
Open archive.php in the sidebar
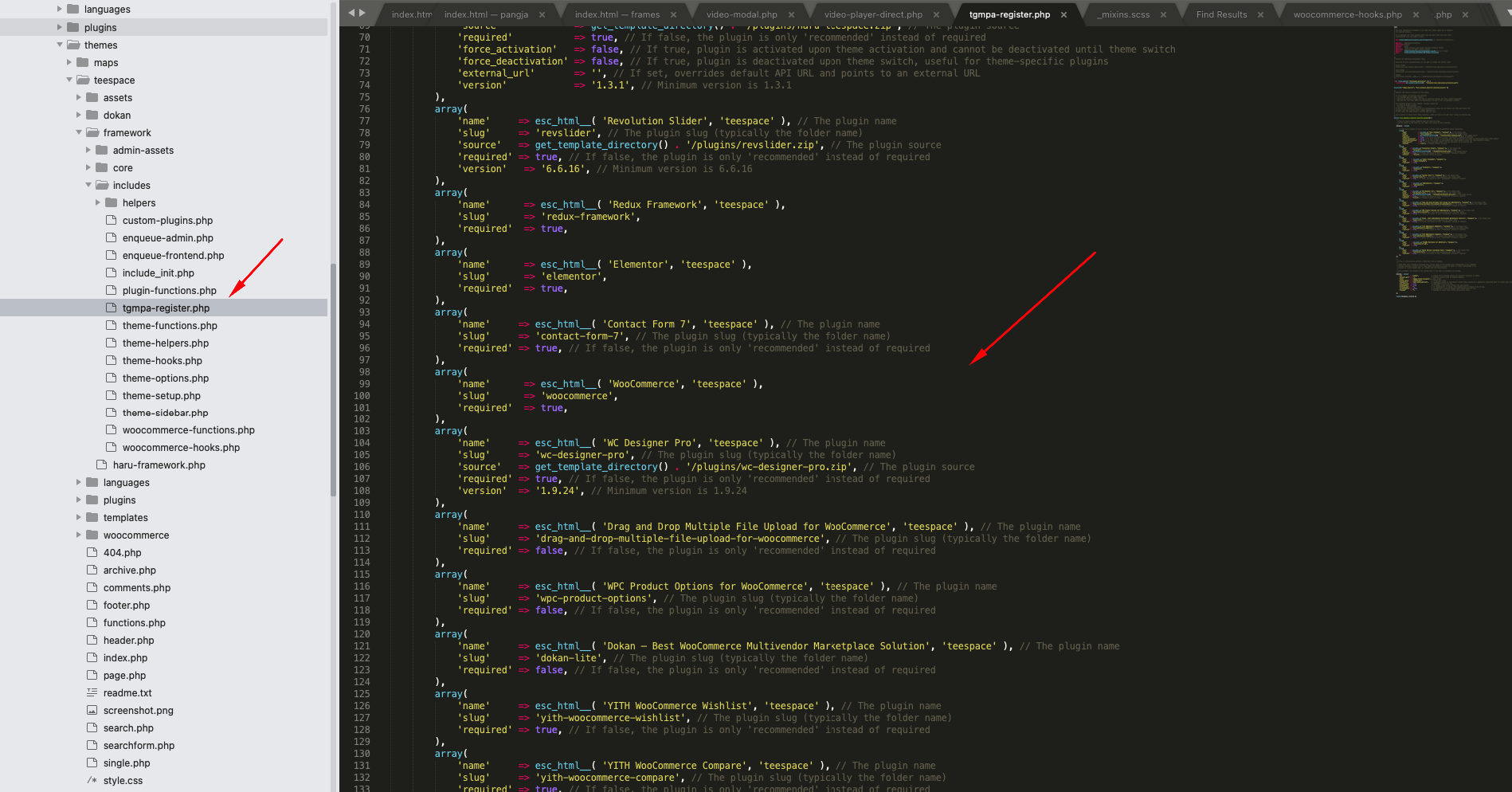pos(130,570)
